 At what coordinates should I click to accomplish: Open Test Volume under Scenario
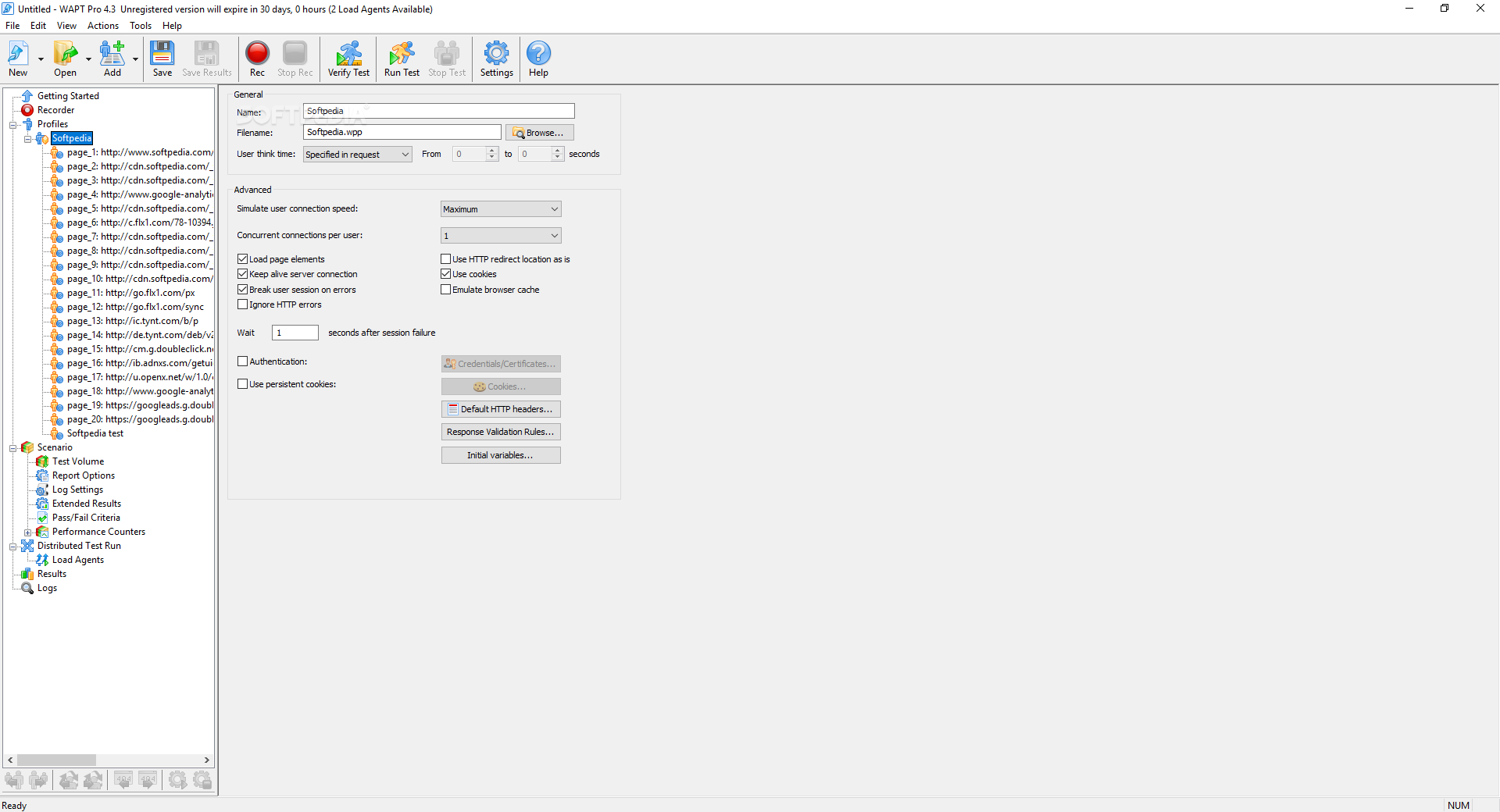click(x=77, y=461)
